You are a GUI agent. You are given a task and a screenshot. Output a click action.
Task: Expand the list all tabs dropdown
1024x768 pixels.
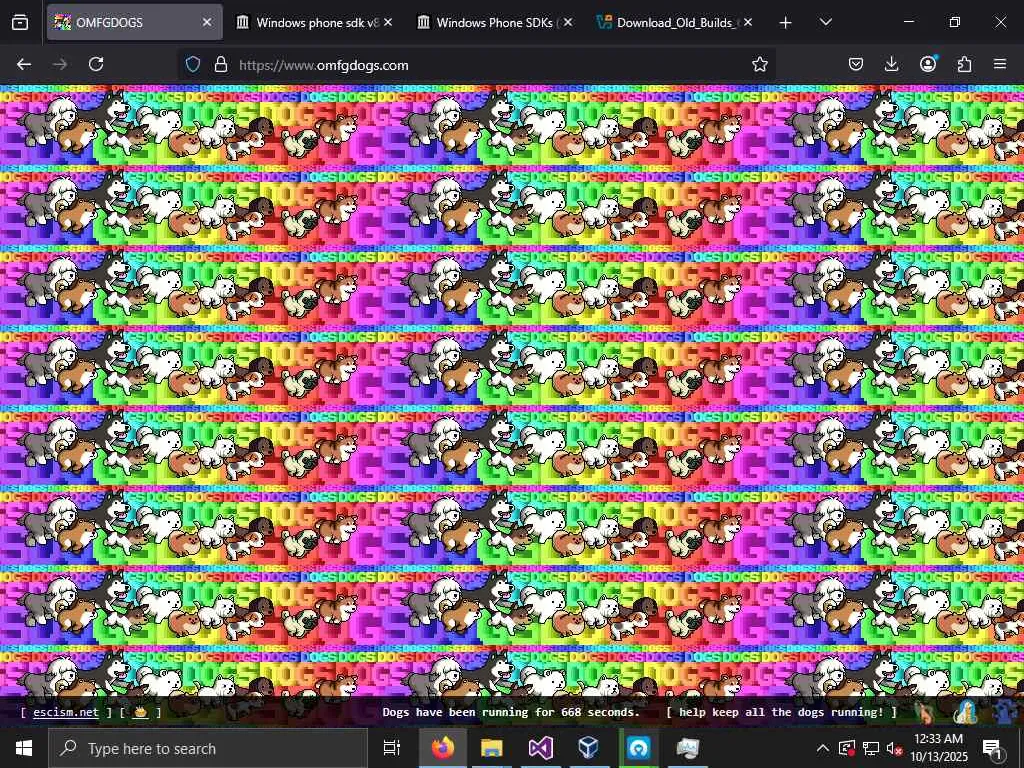(x=825, y=22)
